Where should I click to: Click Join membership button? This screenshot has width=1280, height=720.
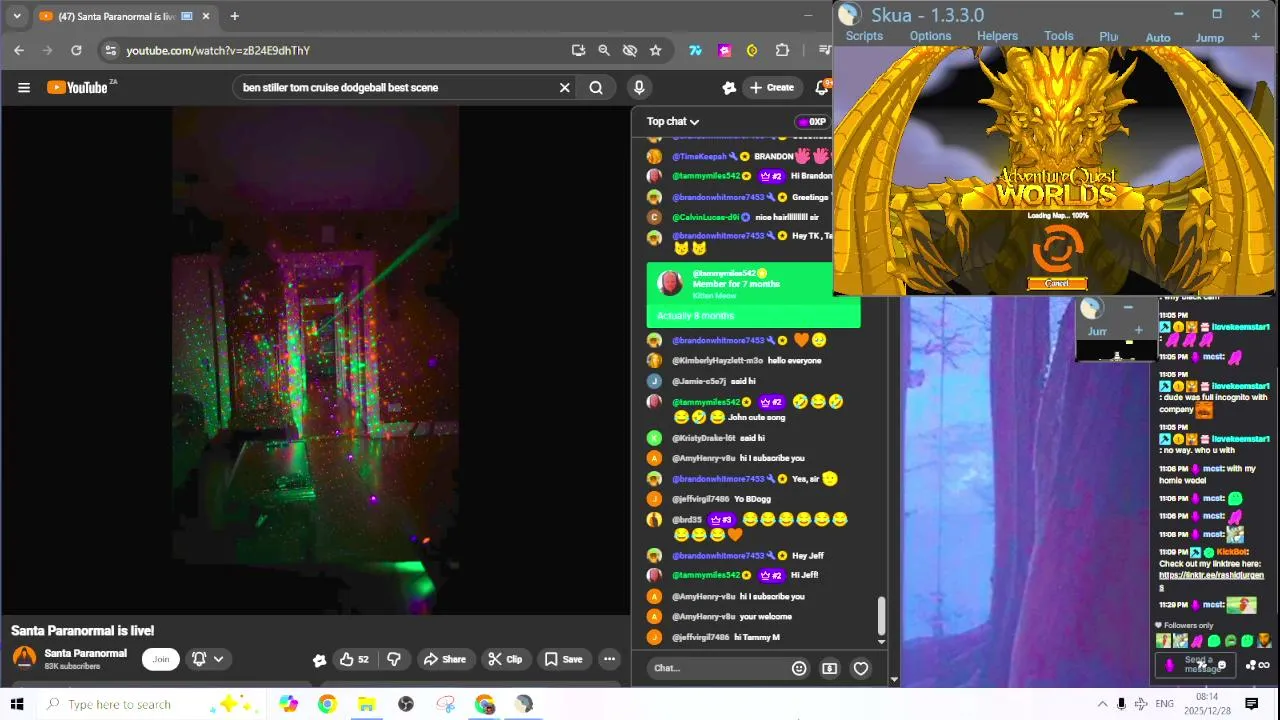tap(161, 659)
